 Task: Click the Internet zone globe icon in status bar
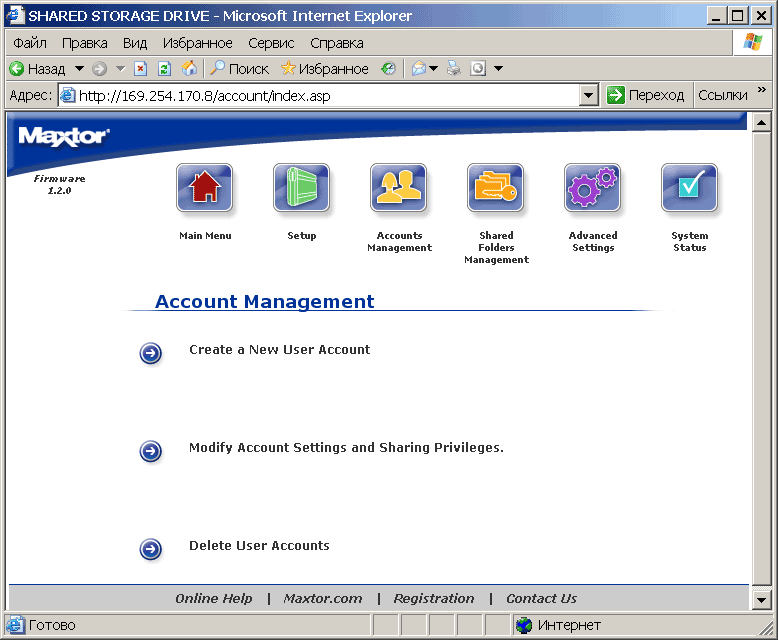pos(524,625)
